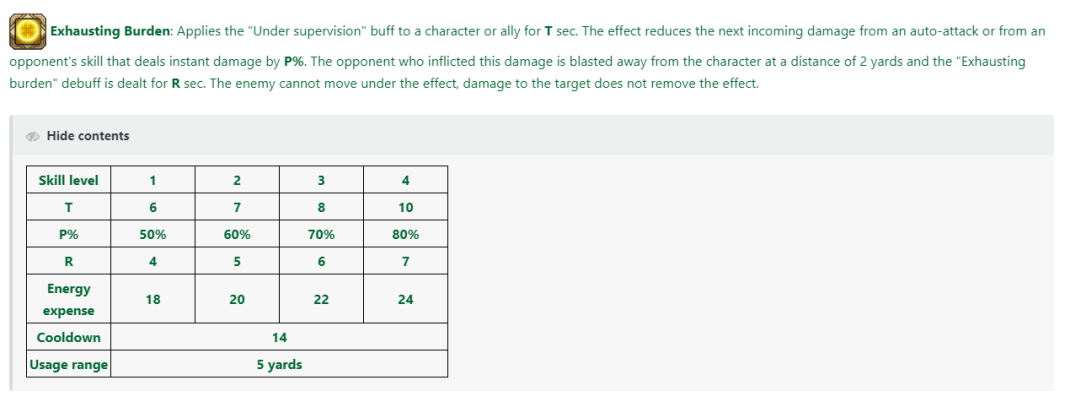Click the R value 7 cell

[x=405, y=261]
